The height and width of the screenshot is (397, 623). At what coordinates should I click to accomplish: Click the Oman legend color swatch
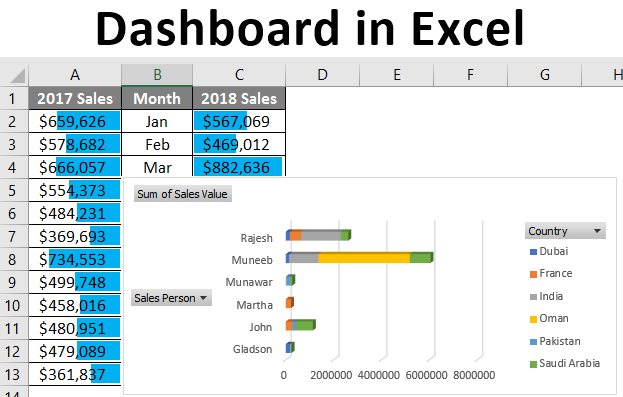(x=533, y=319)
